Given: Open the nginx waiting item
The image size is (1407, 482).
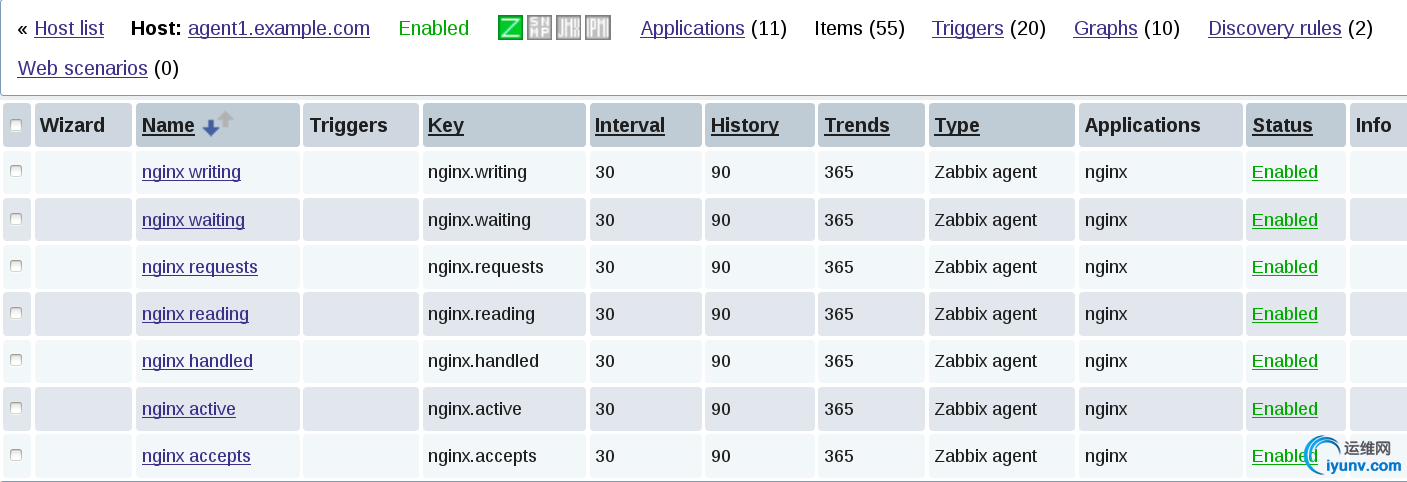Looking at the screenshot, I should [x=193, y=220].
